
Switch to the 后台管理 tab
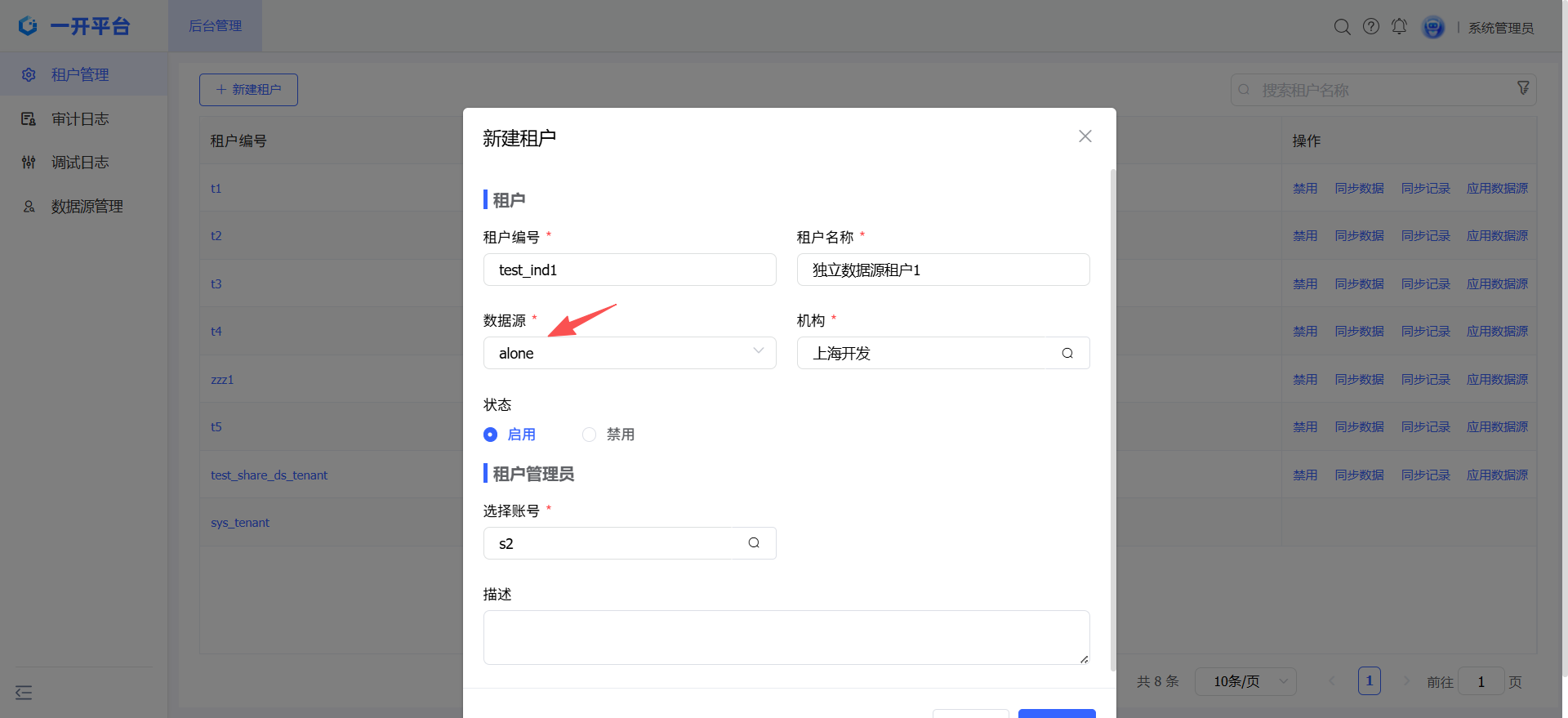[216, 26]
